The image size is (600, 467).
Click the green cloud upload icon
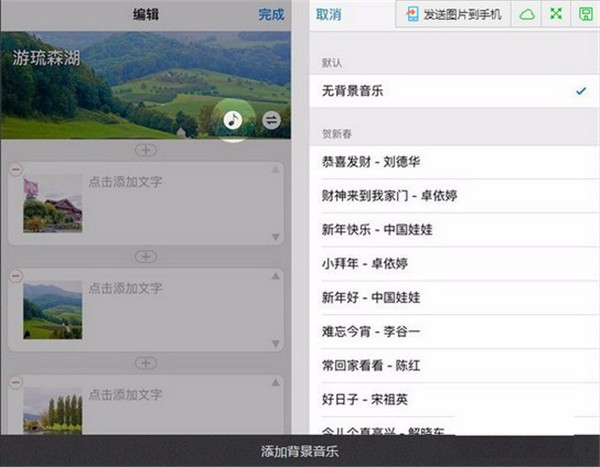(526, 14)
